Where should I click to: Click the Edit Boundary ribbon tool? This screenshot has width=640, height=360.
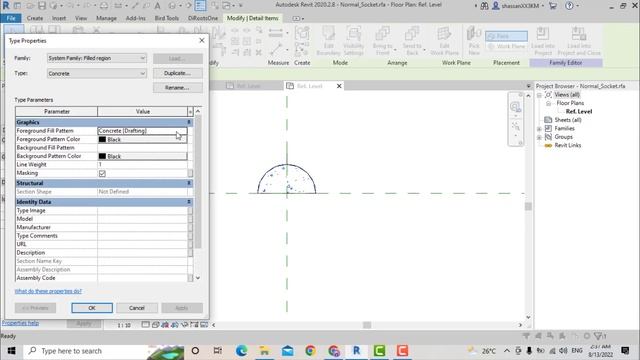pos(328,41)
